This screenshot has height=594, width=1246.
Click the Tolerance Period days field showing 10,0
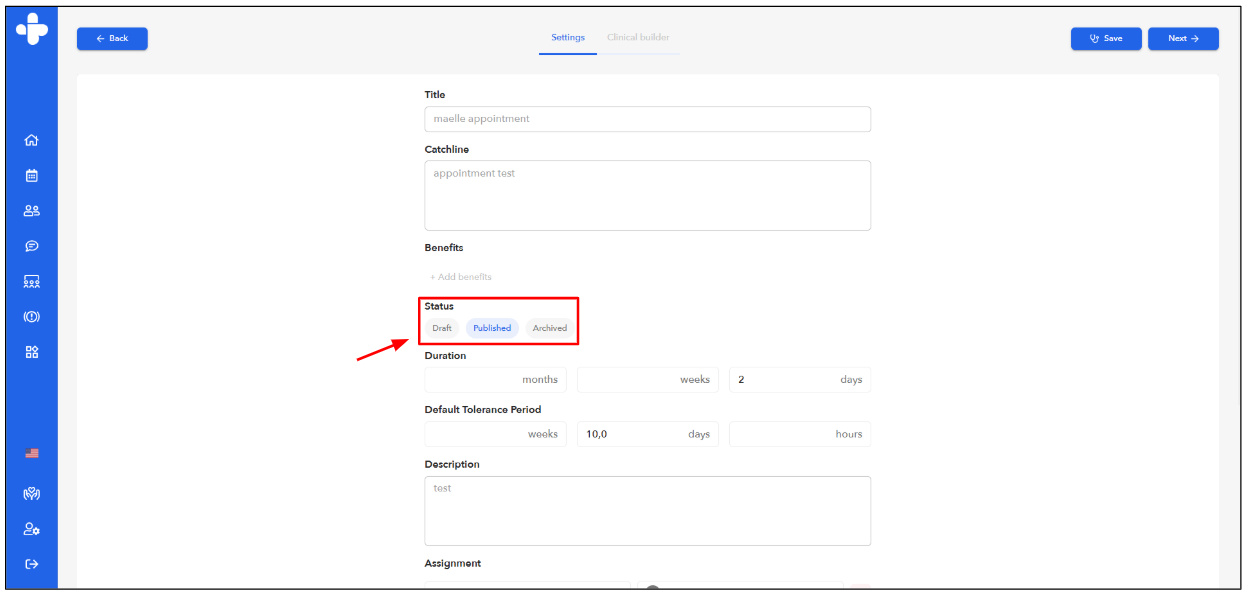point(648,434)
